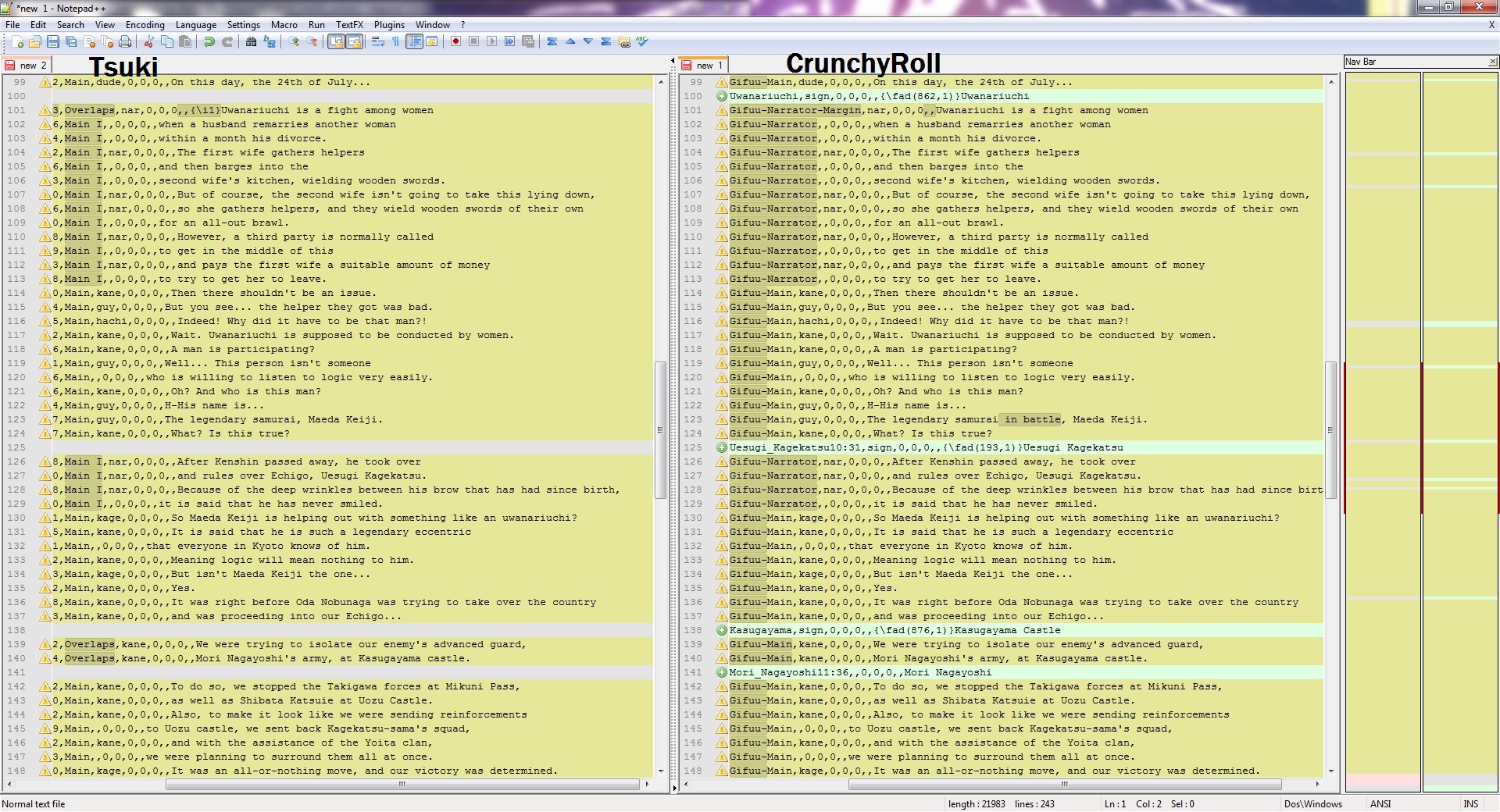
Task: Click the right pane scroll up arrow
Action: pyautogui.click(x=1331, y=82)
